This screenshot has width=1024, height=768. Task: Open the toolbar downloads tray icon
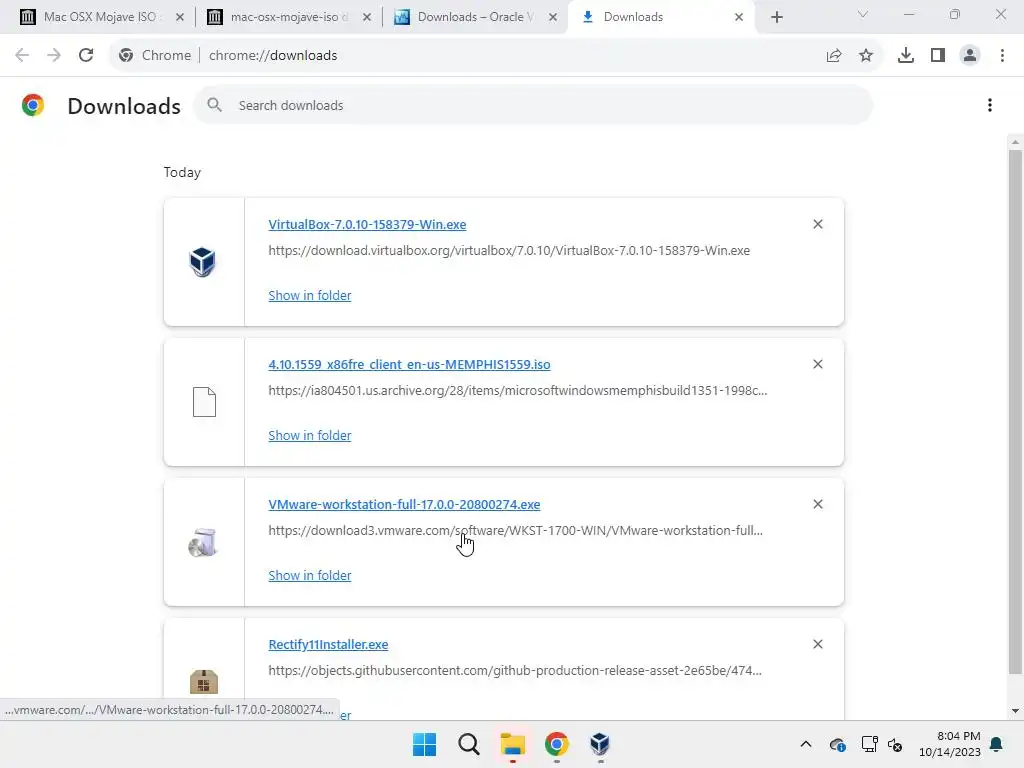[x=906, y=56]
